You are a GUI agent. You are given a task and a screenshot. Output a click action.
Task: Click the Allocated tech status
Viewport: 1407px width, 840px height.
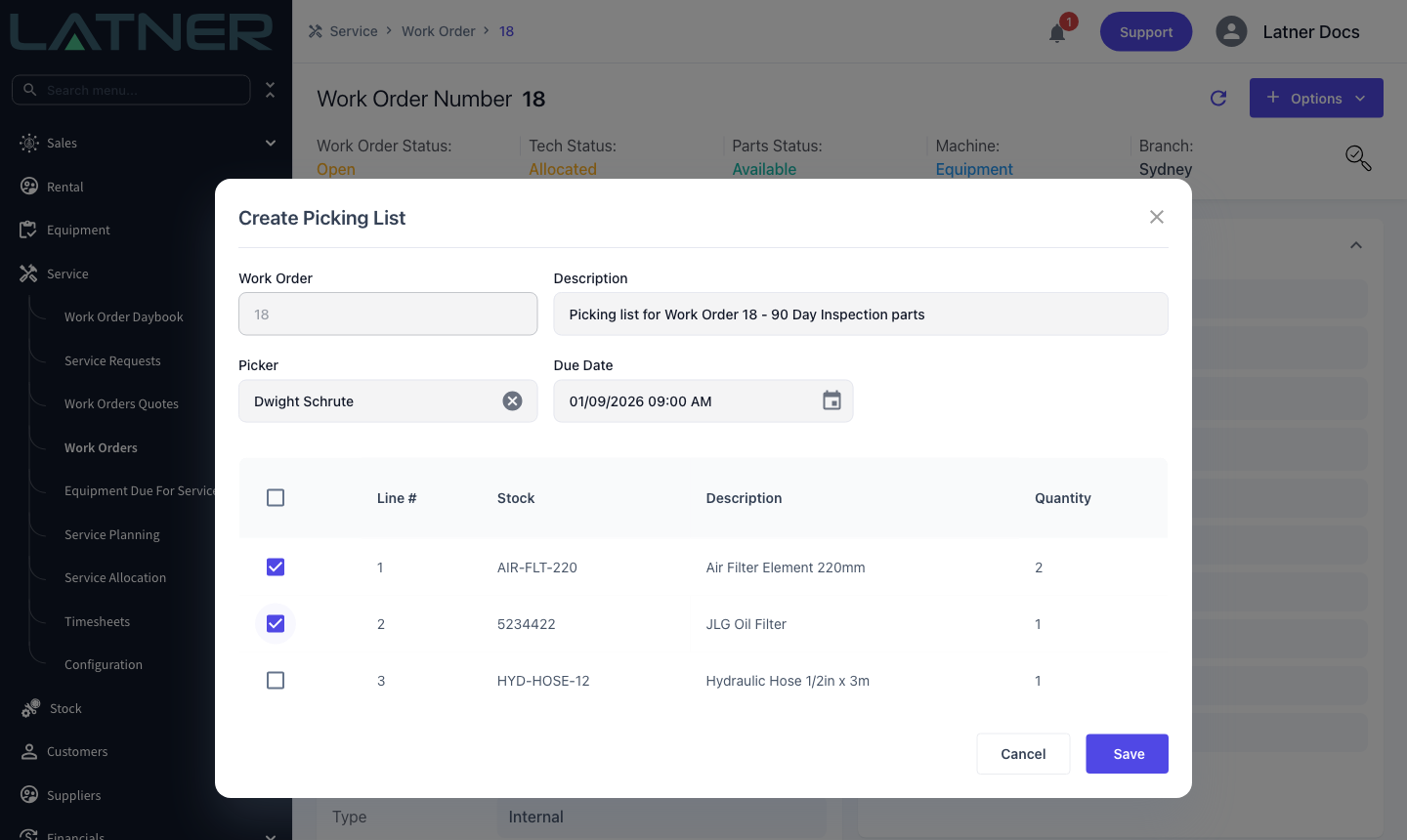(x=563, y=169)
